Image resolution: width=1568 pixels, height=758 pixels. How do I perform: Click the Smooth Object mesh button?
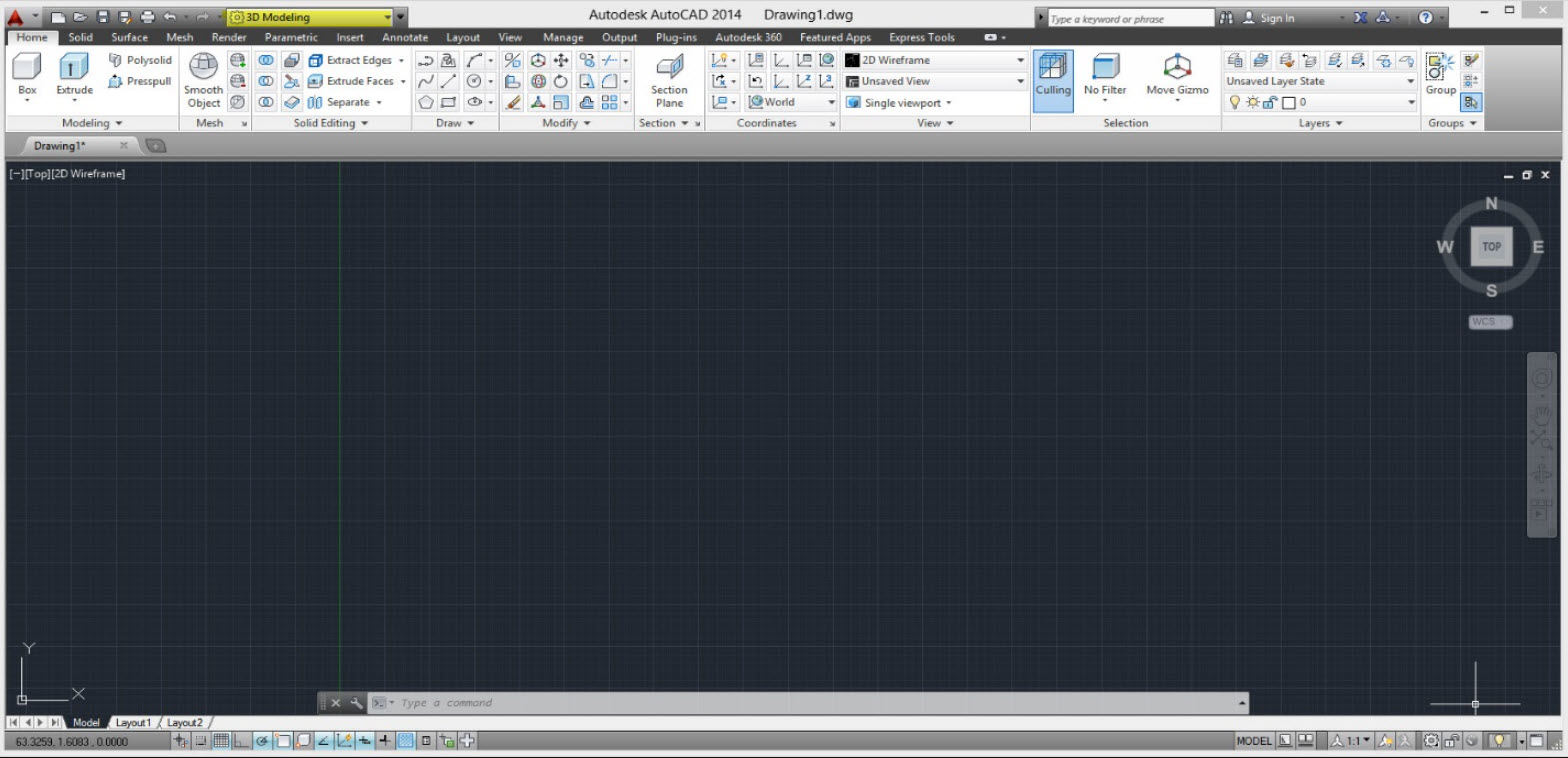(203, 80)
